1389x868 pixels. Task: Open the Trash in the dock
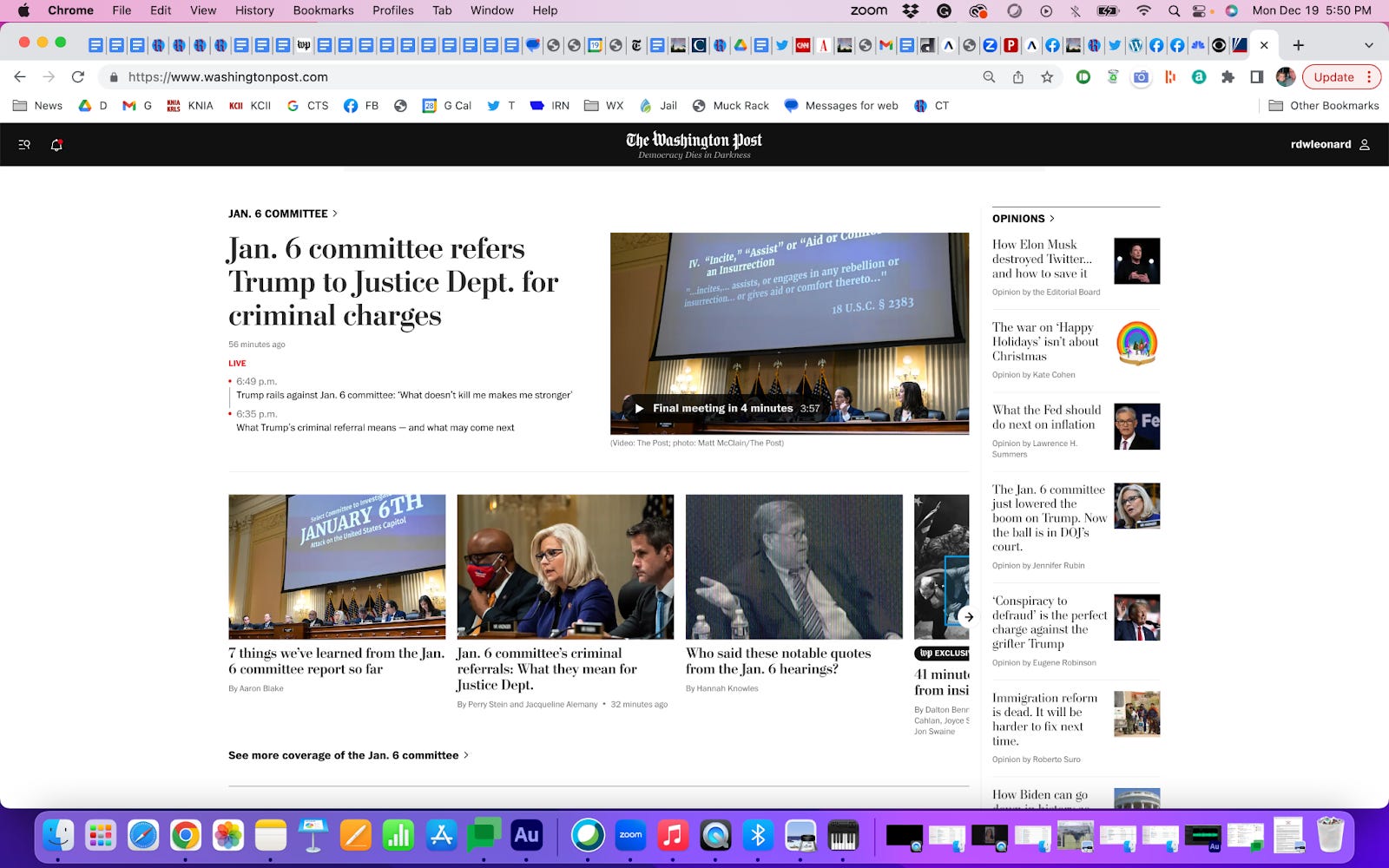tap(1330, 836)
